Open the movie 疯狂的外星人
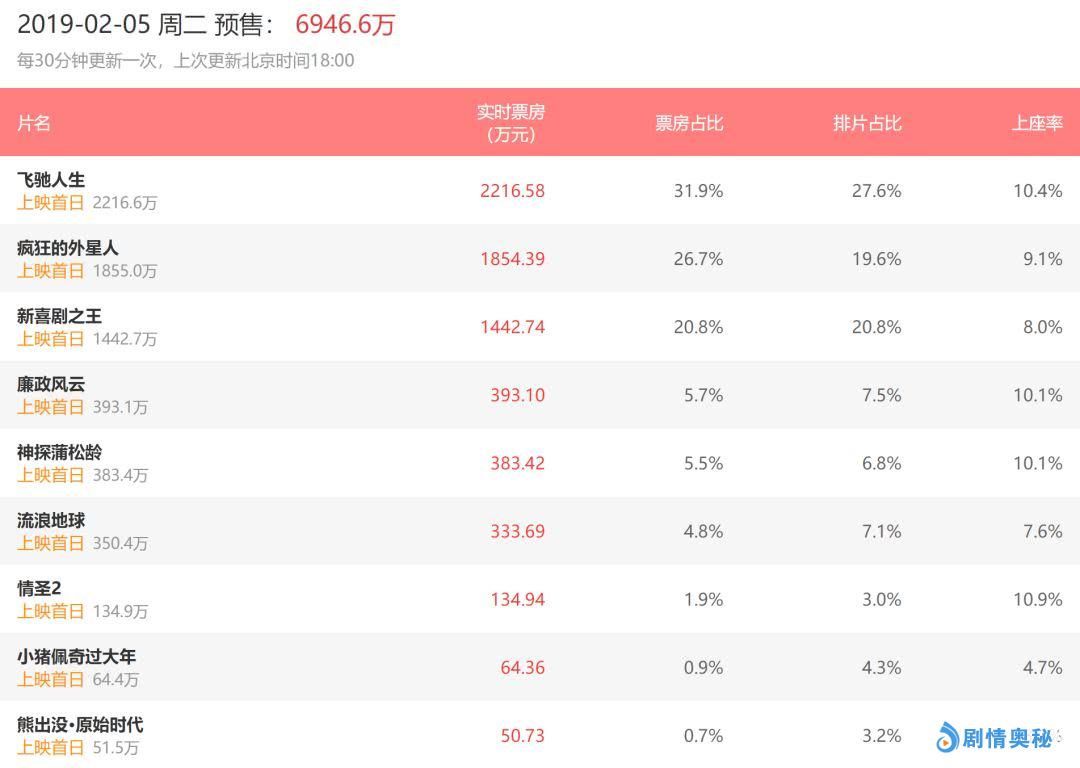This screenshot has width=1080, height=768. pyautogui.click(x=68, y=248)
